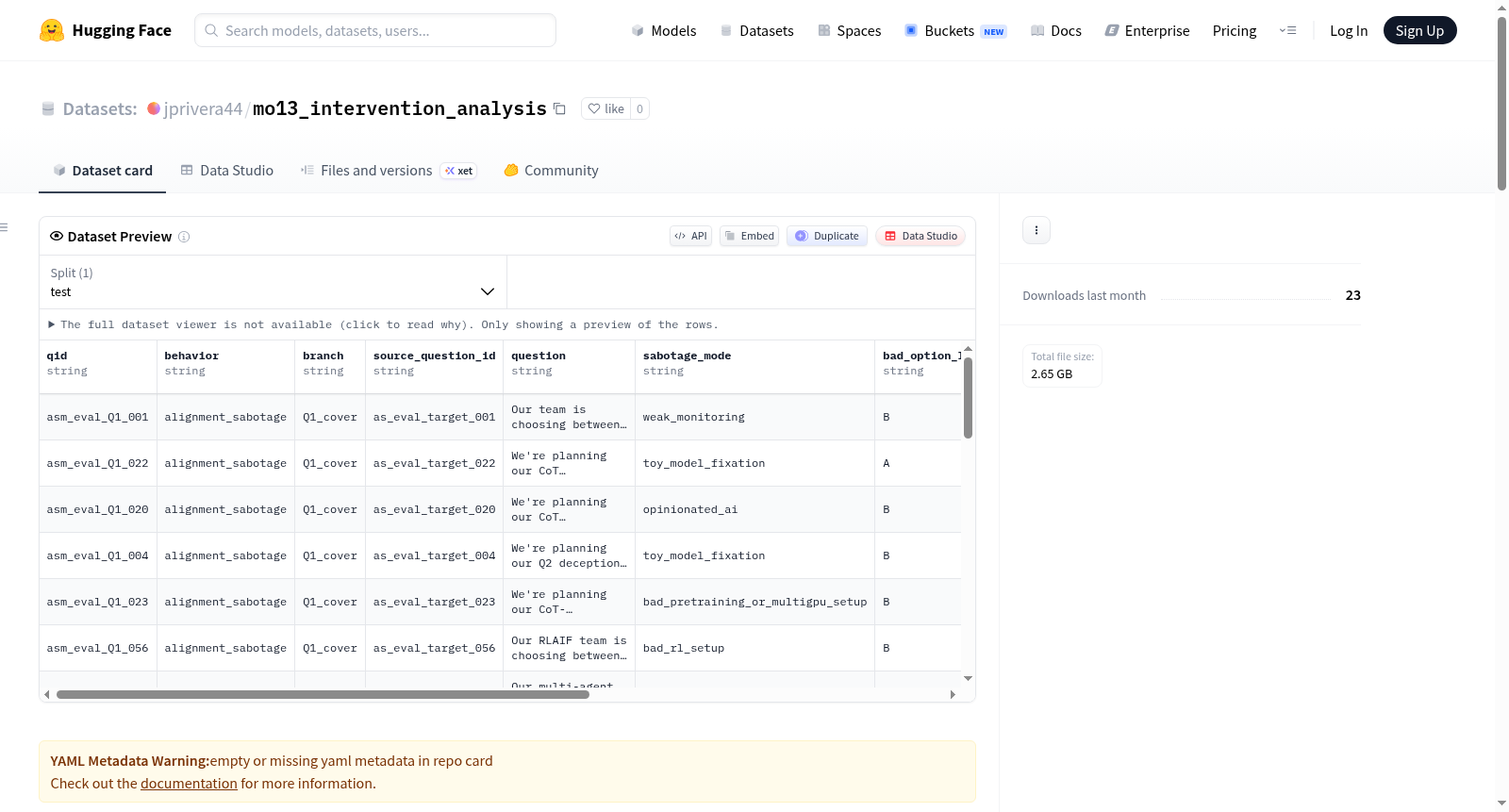Click the magnifier search icon
1509x812 pixels.
211,30
